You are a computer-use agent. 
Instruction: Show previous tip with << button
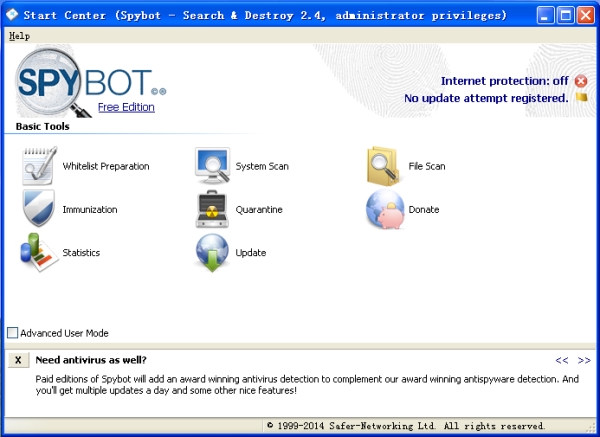(x=562, y=360)
